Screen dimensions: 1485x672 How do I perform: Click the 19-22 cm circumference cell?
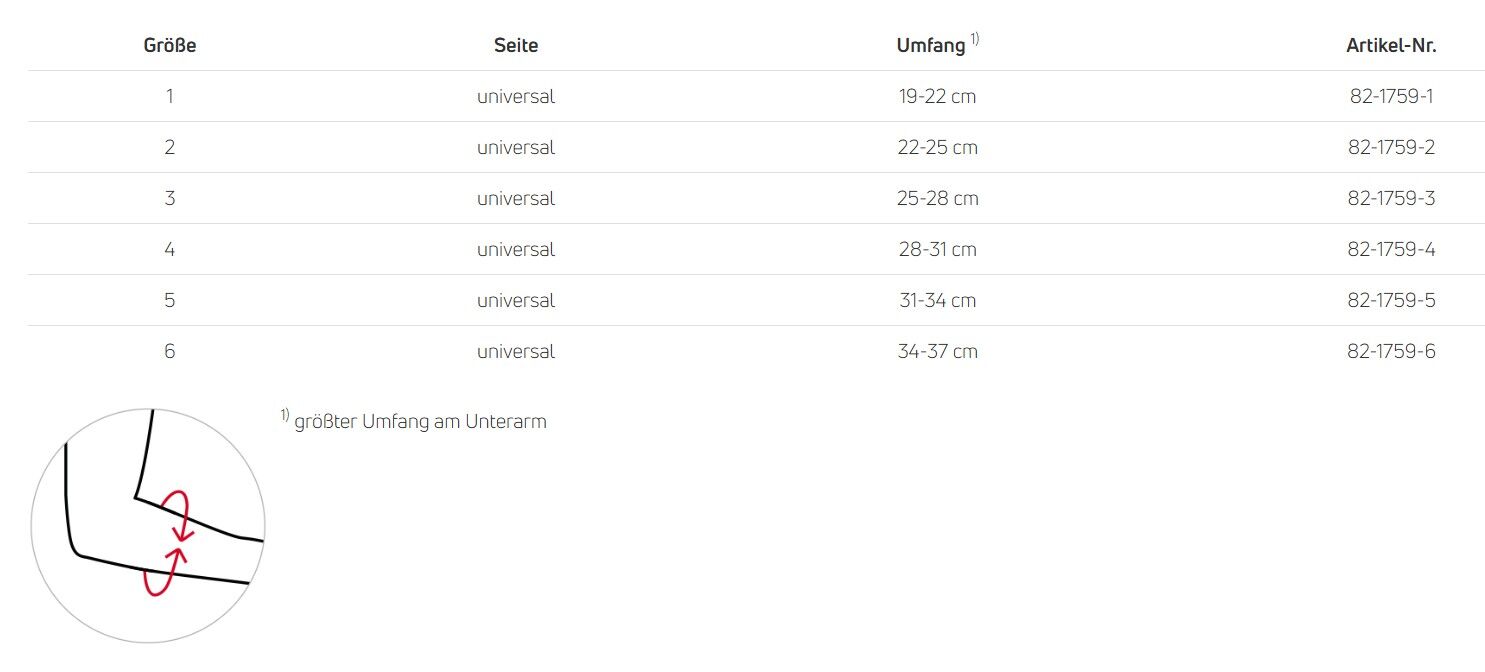pos(937,97)
